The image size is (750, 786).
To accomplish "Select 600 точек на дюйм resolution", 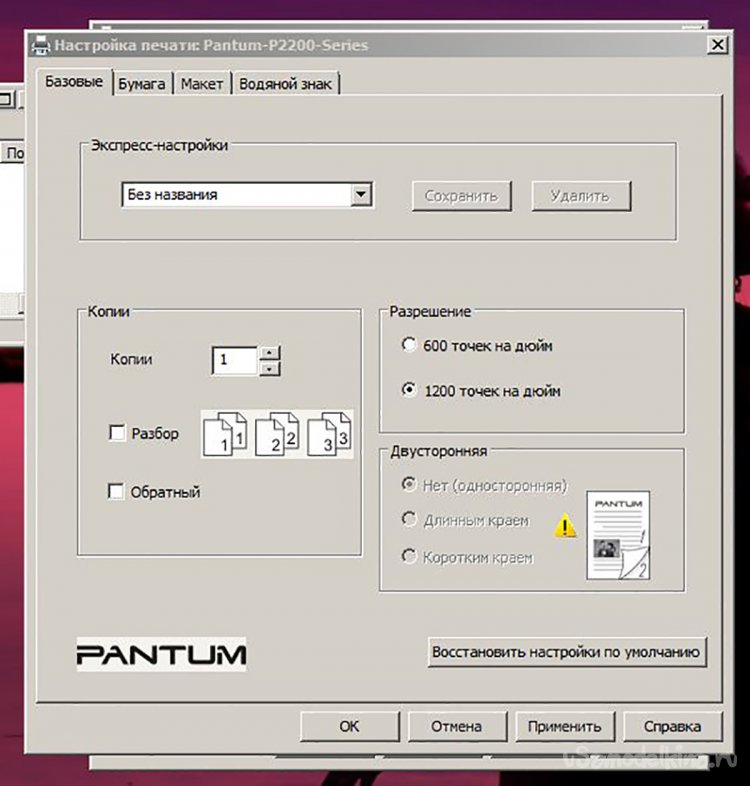I will coord(408,346).
